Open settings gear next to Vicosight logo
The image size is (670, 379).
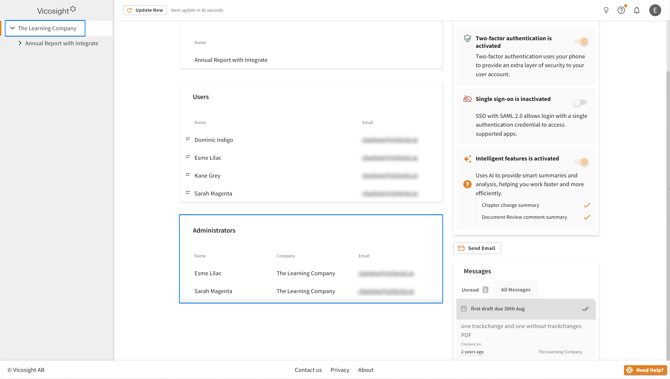pos(73,9)
